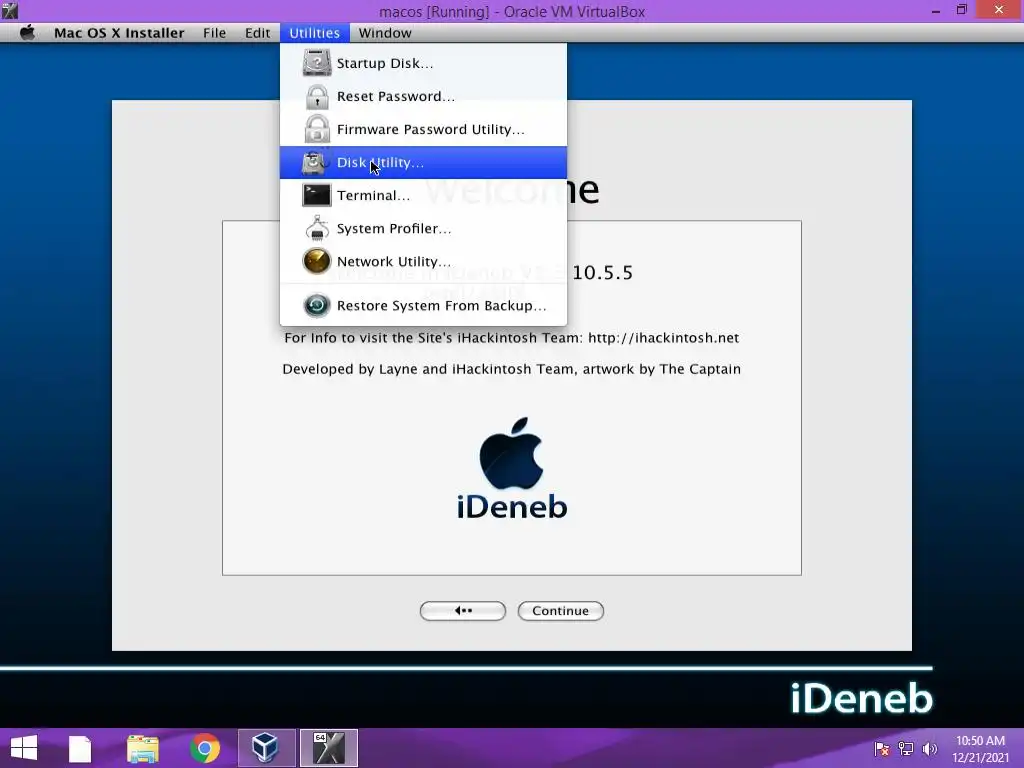Viewport: 1024px width, 768px height.
Task: Click the 10.5.5 version text
Action: click(602, 272)
